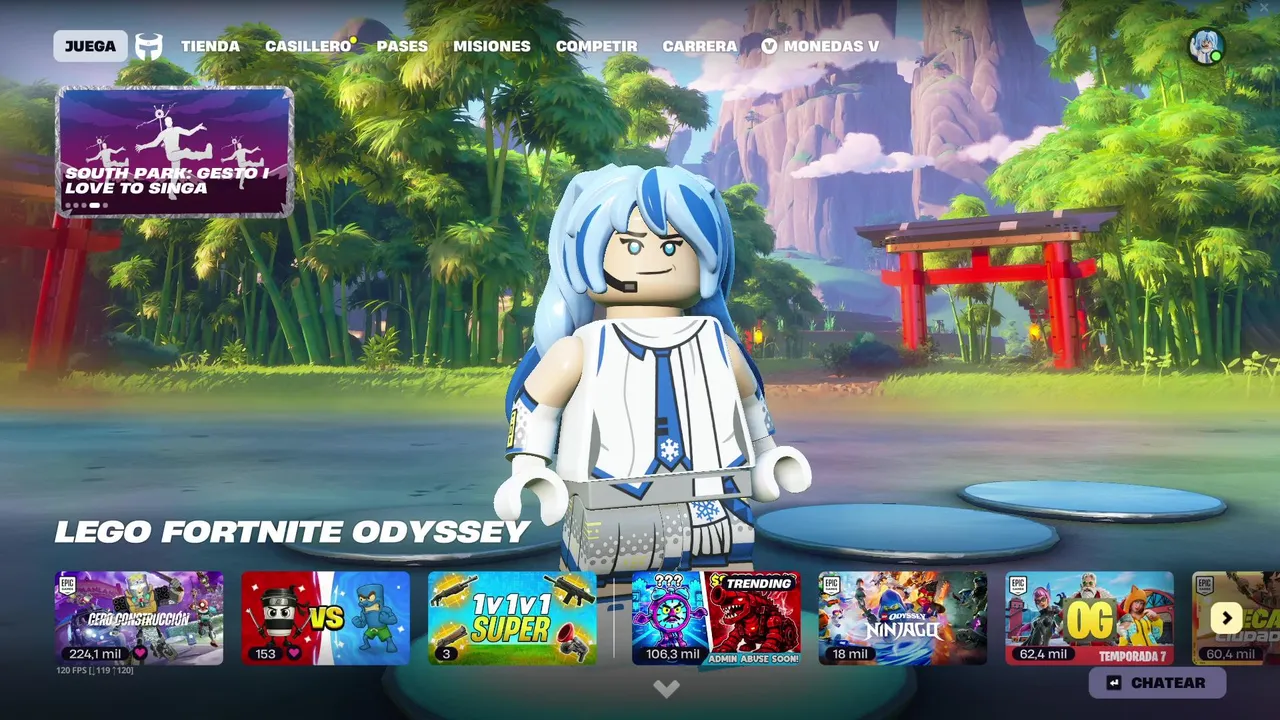Select the red vs blue game card
Image resolution: width=1280 pixels, height=720 pixels.
tap(326, 618)
